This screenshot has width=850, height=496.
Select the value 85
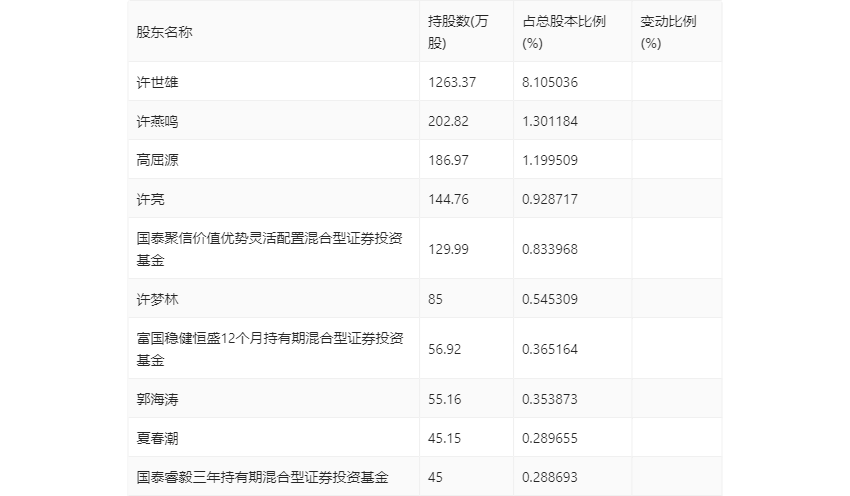435,299
